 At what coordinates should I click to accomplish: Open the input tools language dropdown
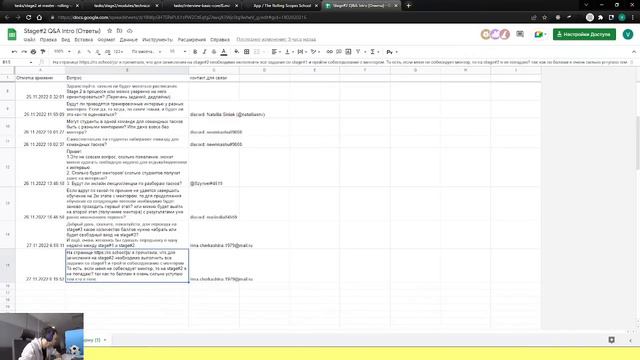[x=392, y=52]
